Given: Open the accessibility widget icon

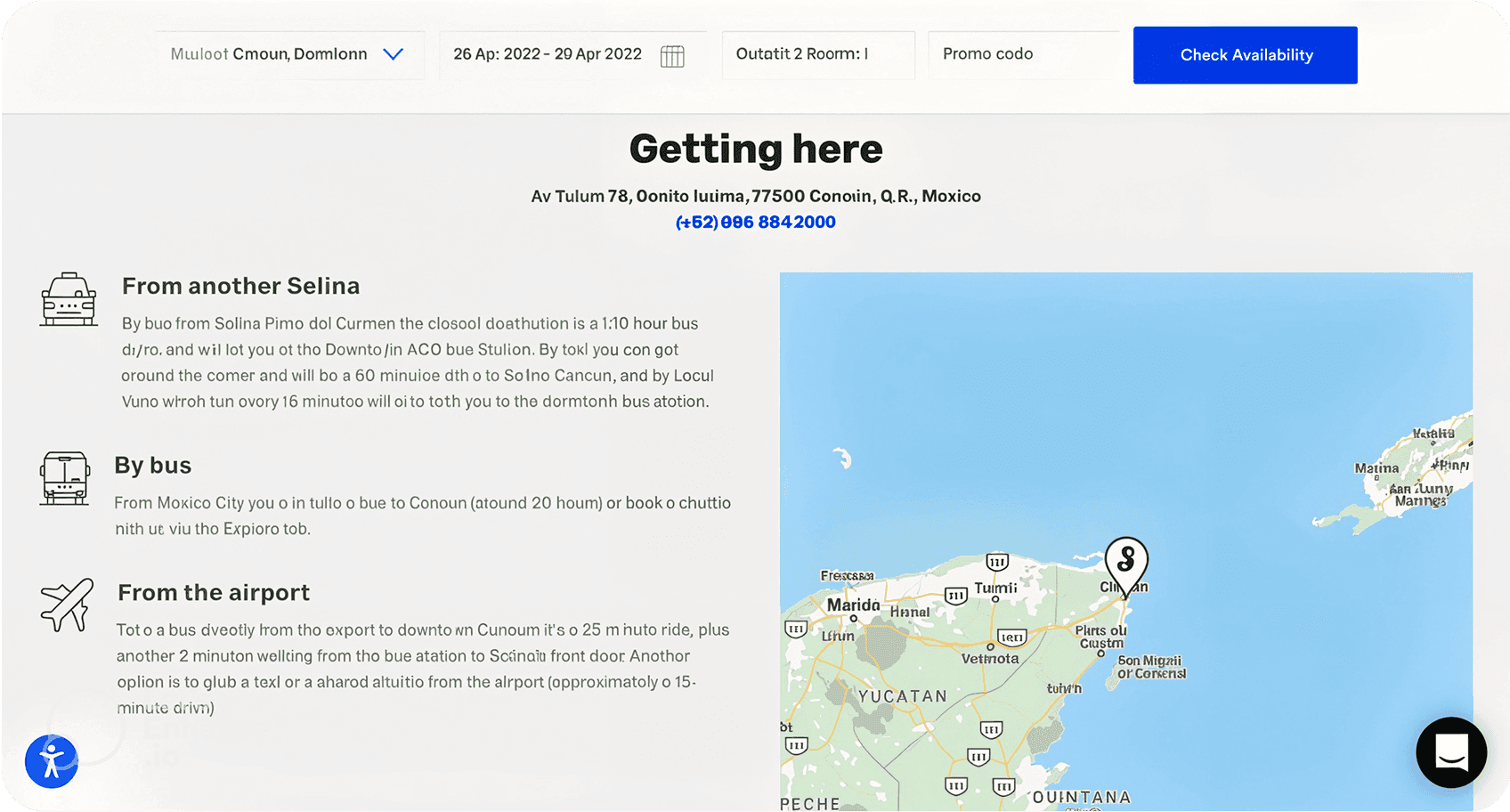Looking at the screenshot, I should tap(52, 761).
